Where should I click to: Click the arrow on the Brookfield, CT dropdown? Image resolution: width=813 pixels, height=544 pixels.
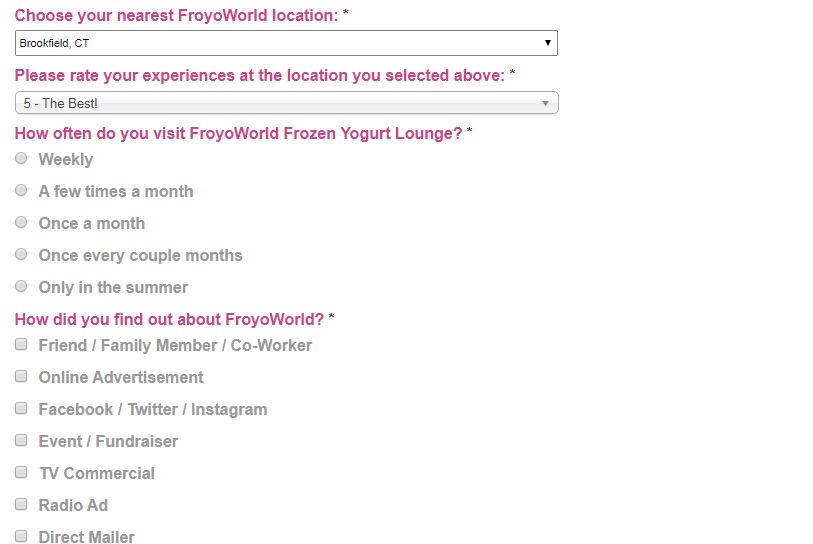(x=547, y=43)
